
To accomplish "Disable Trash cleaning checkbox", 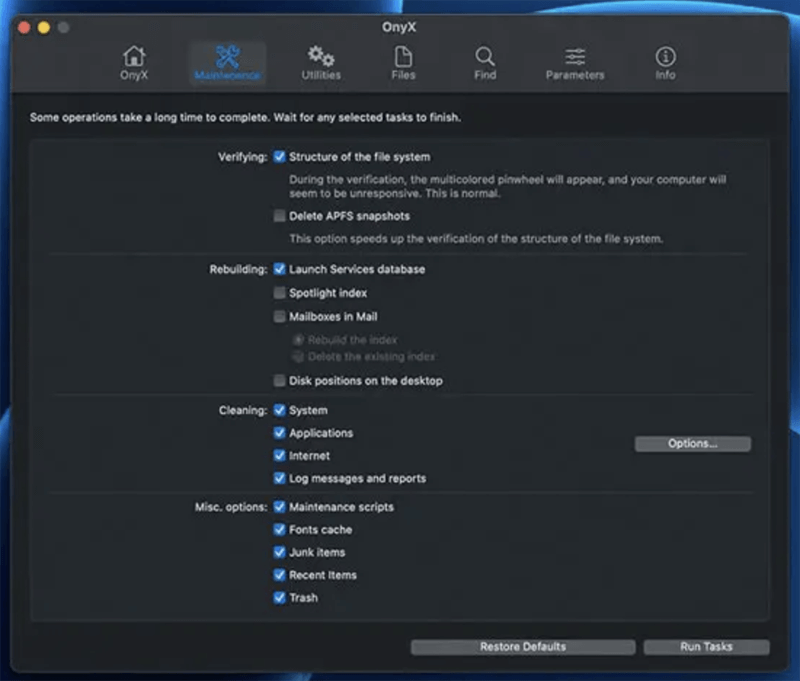I will click(x=280, y=598).
